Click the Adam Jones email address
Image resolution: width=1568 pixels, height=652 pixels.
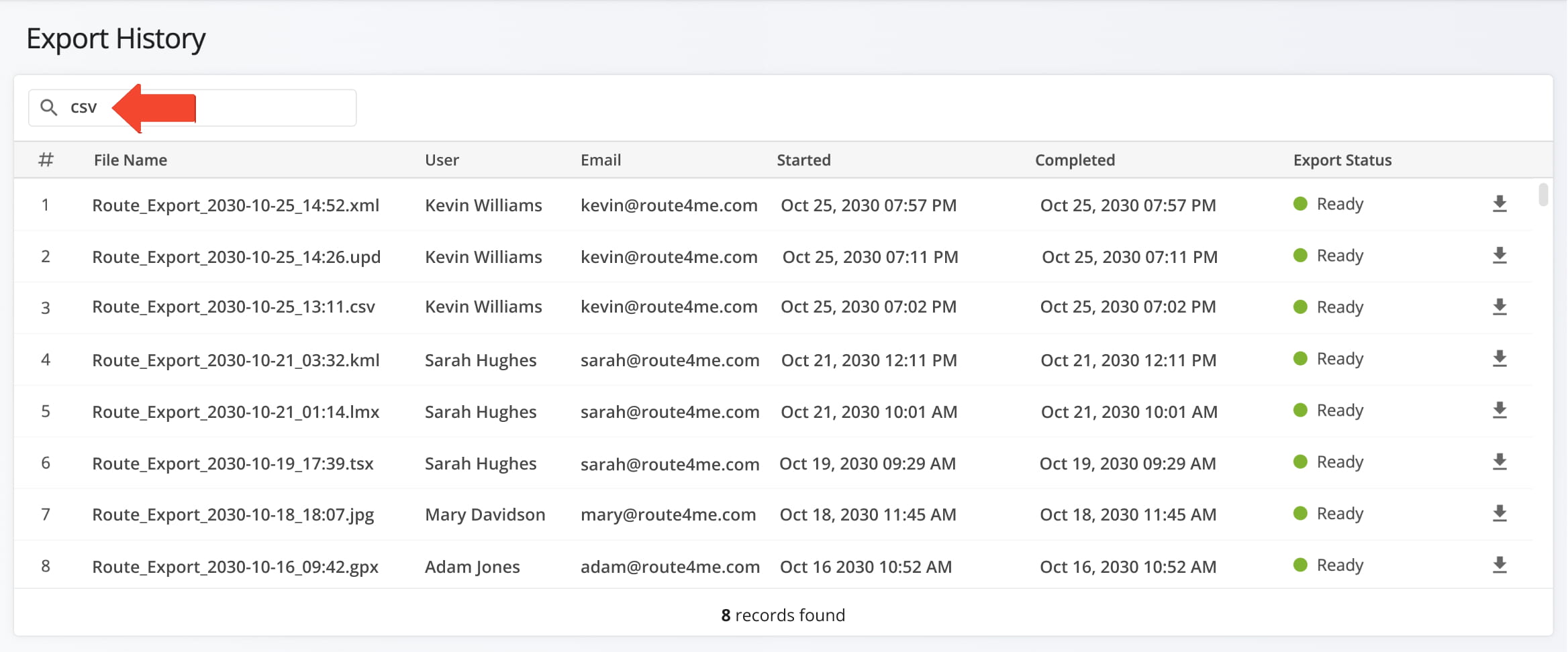point(670,567)
